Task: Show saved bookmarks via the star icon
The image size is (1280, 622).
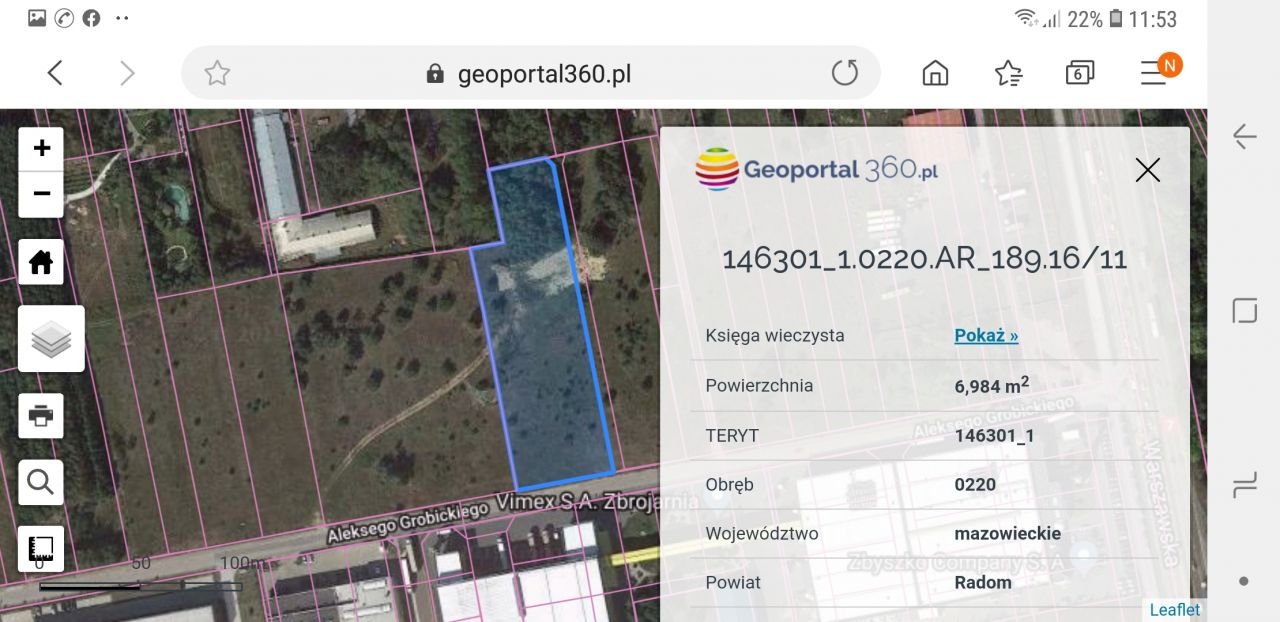Action: click(x=1008, y=72)
